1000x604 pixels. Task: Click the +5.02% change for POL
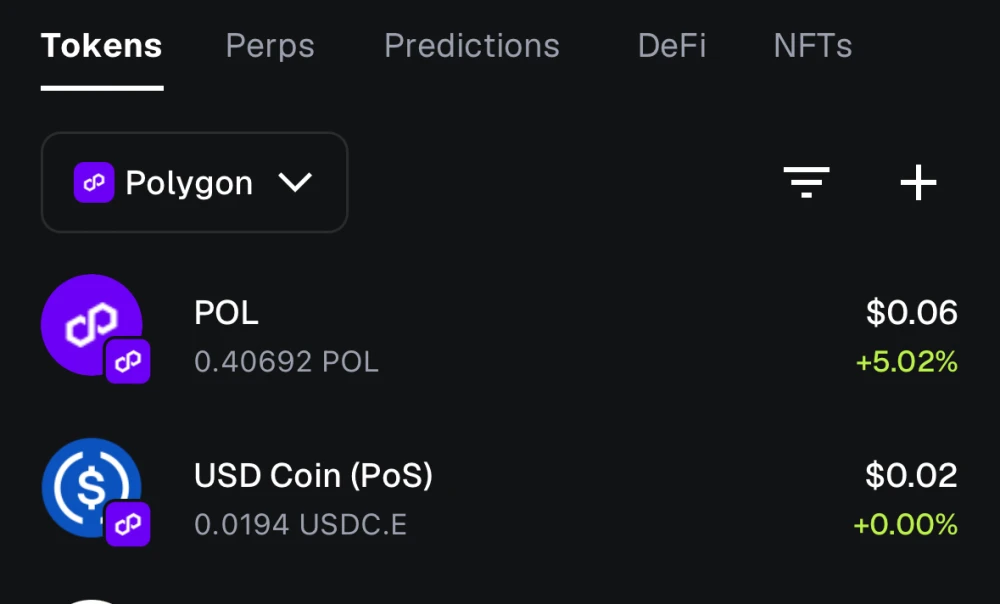coord(906,362)
